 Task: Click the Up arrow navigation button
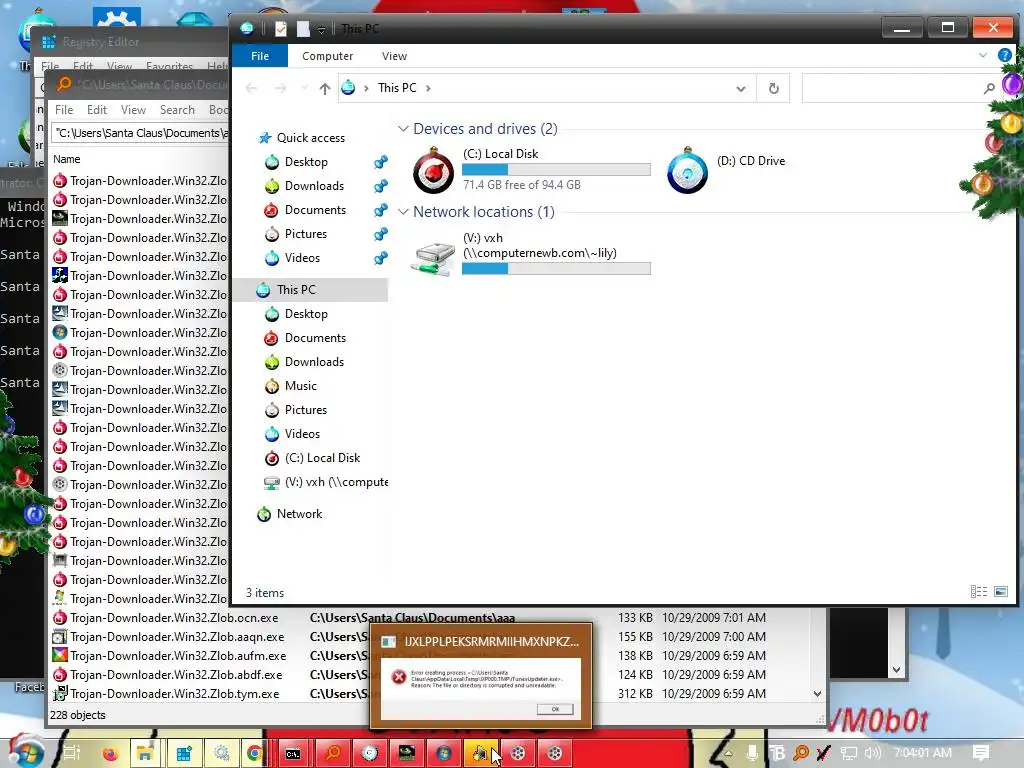pos(325,88)
